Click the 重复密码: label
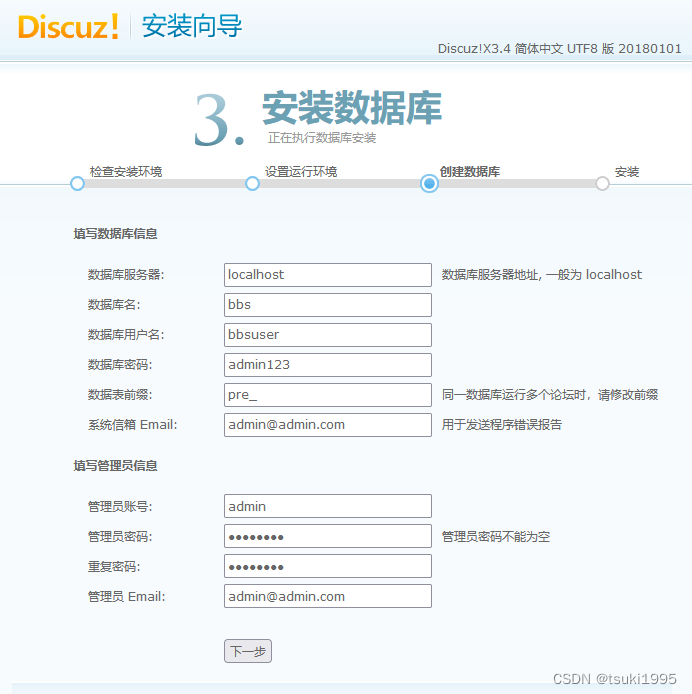Image resolution: width=692 pixels, height=694 pixels. (x=114, y=566)
